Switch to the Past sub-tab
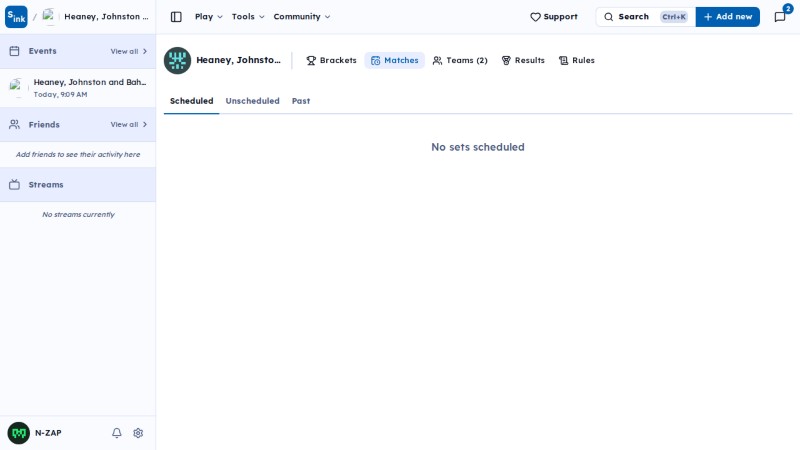This screenshot has height=450, width=800. click(x=301, y=101)
